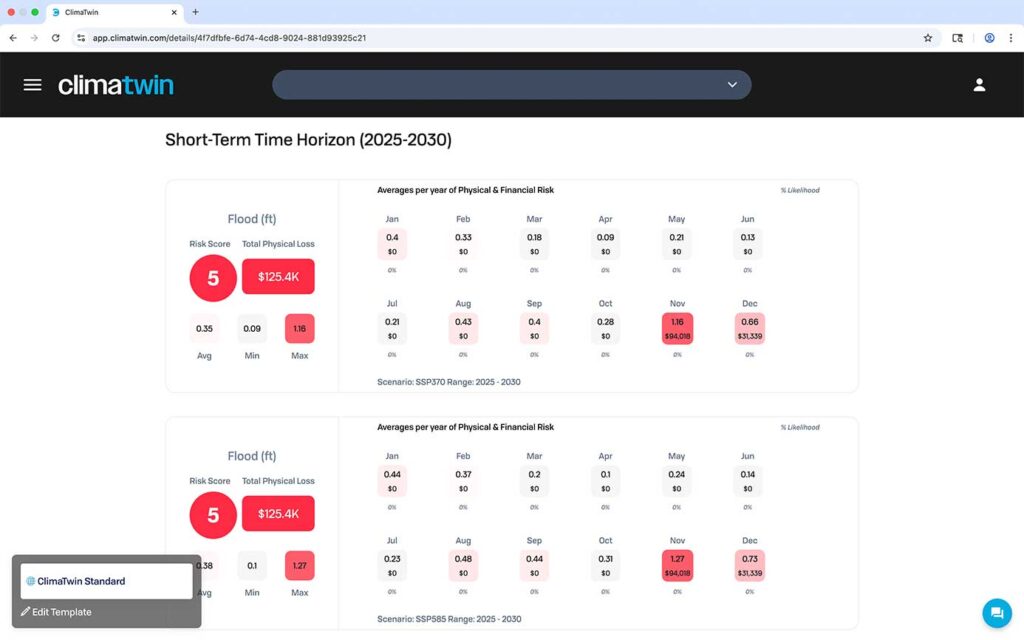Screen dimensions: 1024x640
Task: Click the user profile icon
Action: point(979,84)
